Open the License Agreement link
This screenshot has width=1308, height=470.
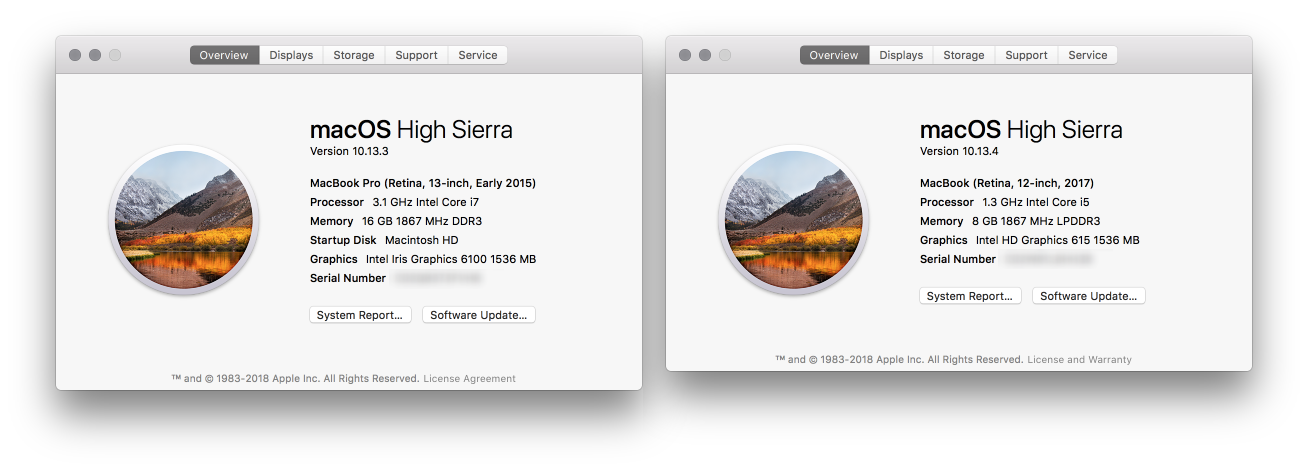coord(469,379)
